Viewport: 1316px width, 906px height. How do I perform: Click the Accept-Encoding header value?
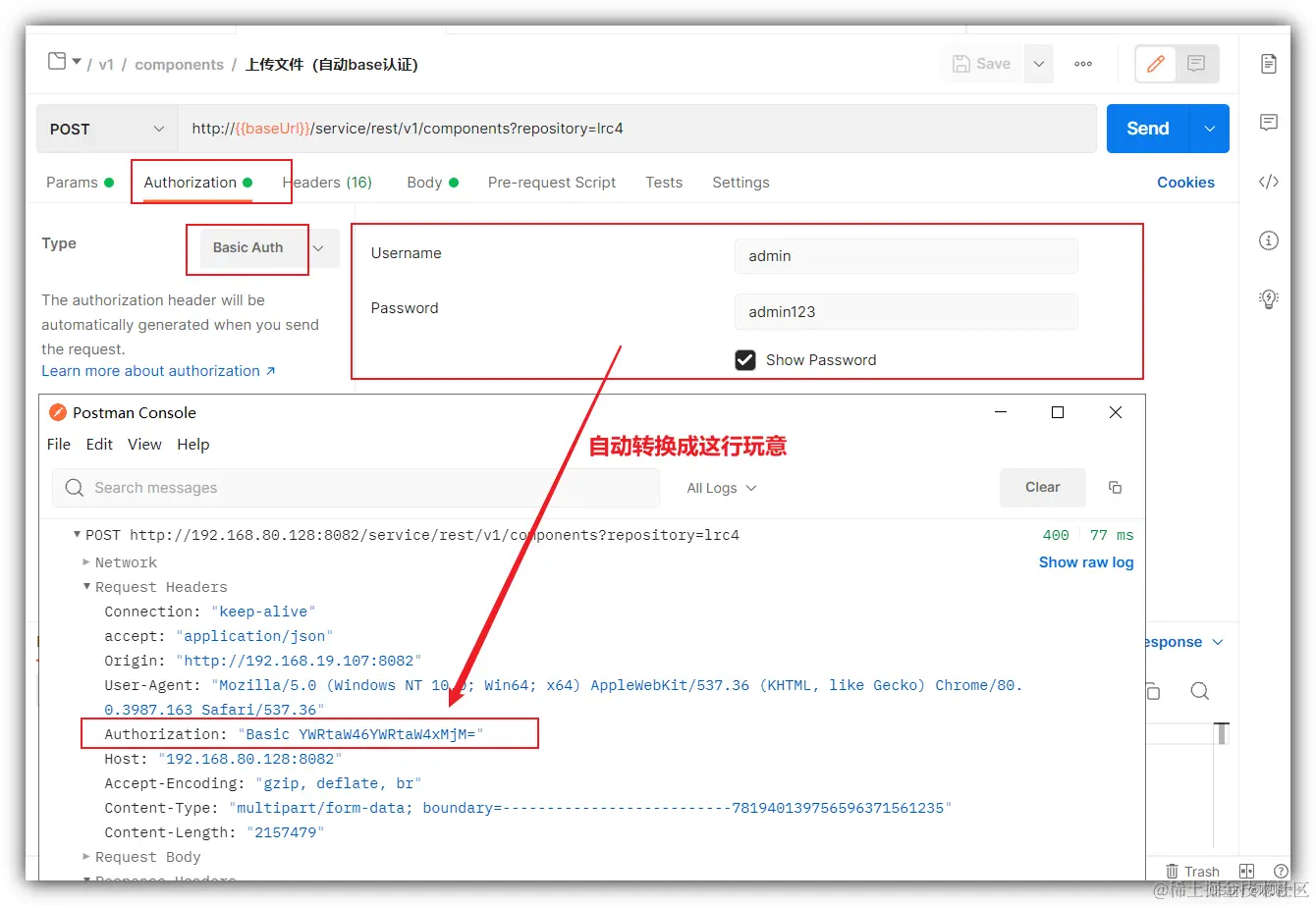tap(338, 783)
